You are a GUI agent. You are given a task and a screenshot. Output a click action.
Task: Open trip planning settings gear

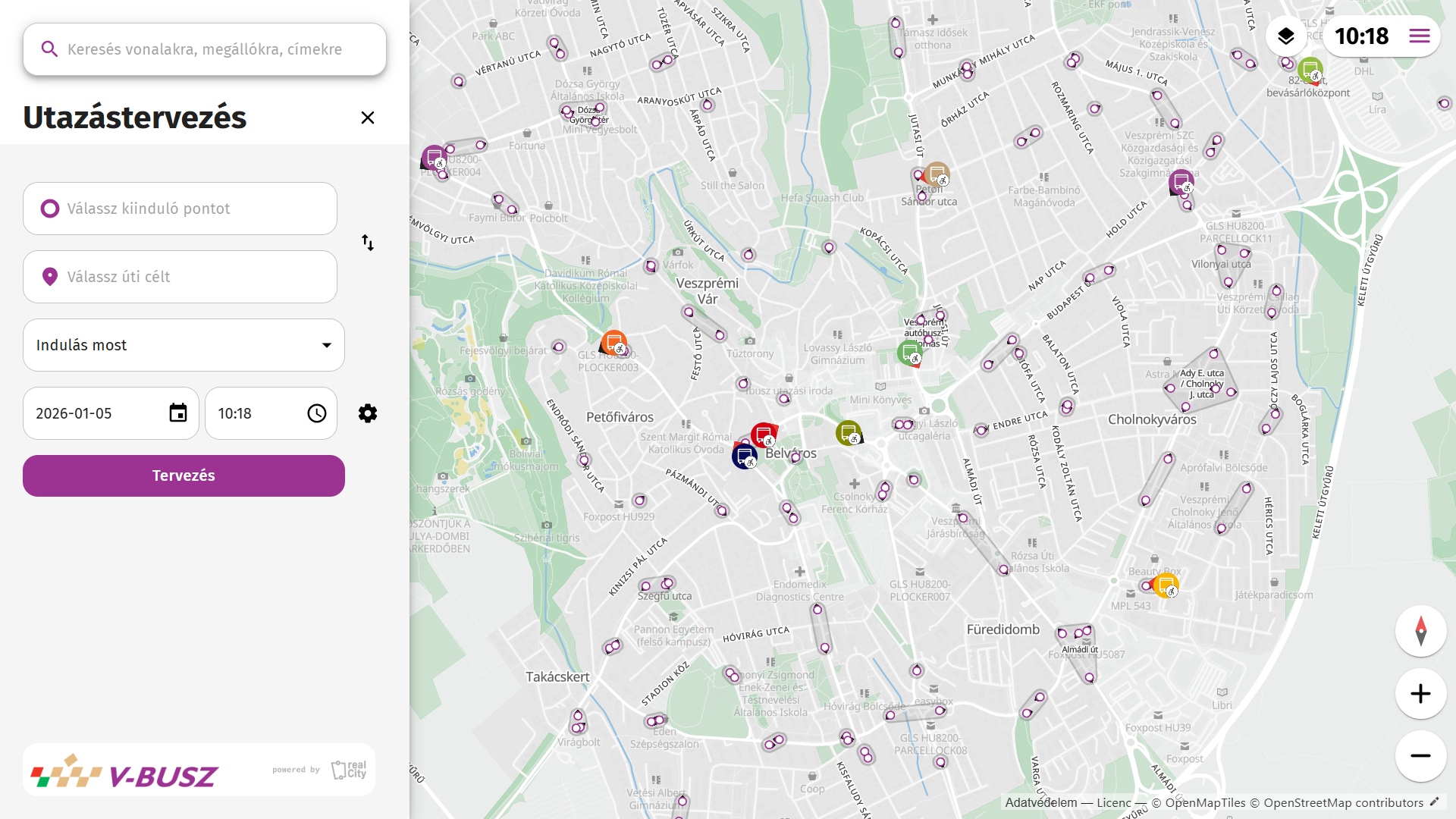coord(368,413)
